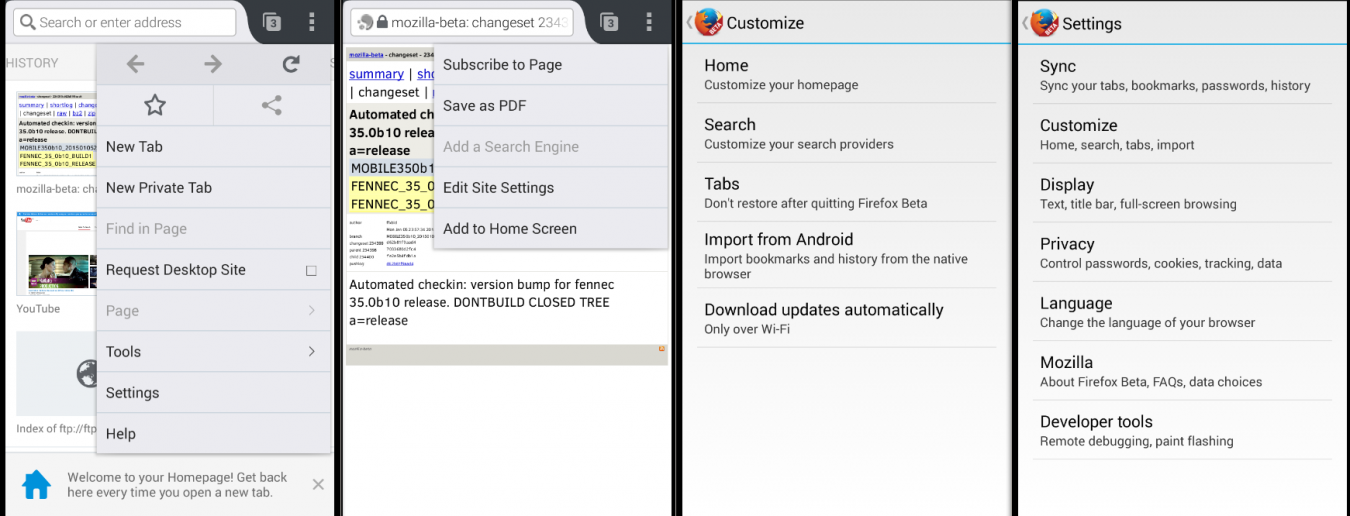
Task: Open Help from the browser menu
Action: (214, 434)
